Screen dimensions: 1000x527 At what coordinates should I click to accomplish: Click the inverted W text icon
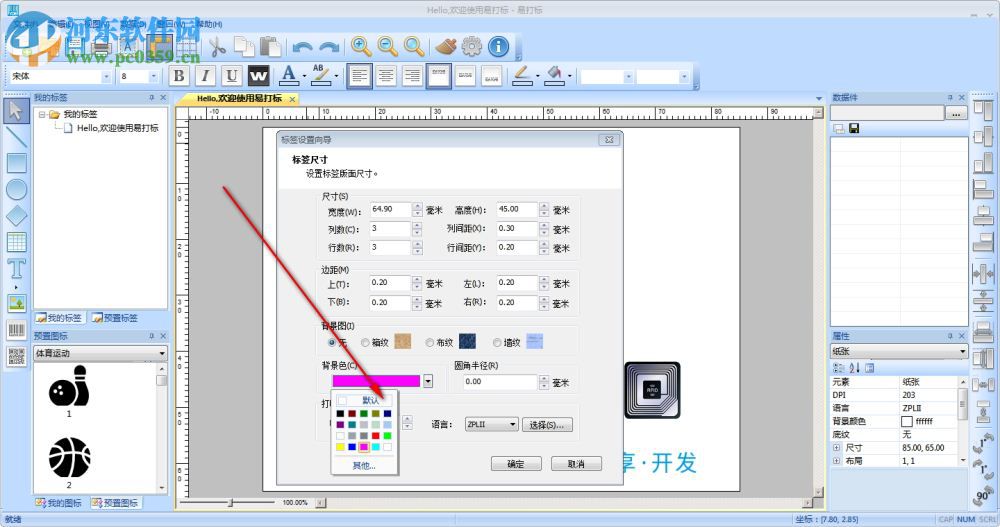pos(258,76)
